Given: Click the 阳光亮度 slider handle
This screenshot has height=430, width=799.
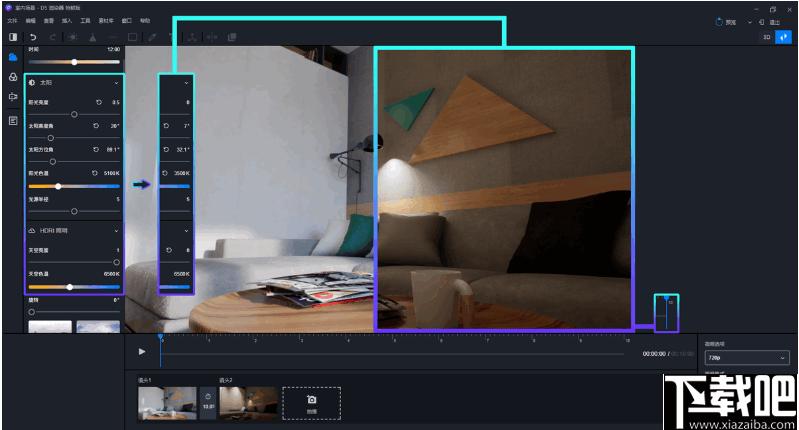Looking at the screenshot, I should [74, 114].
